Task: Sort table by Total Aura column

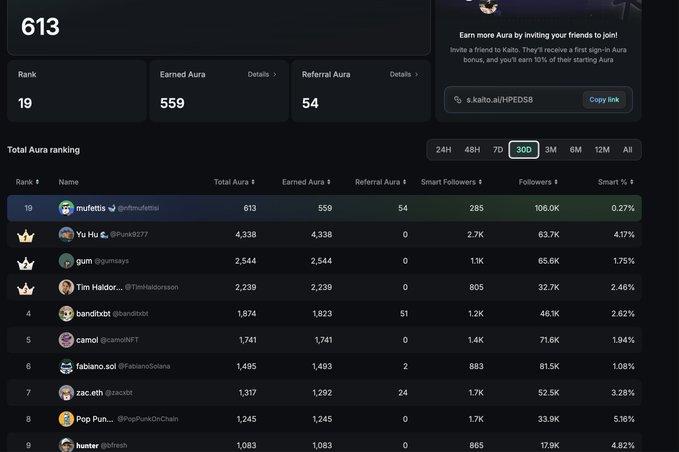Action: pyautogui.click(x=234, y=182)
